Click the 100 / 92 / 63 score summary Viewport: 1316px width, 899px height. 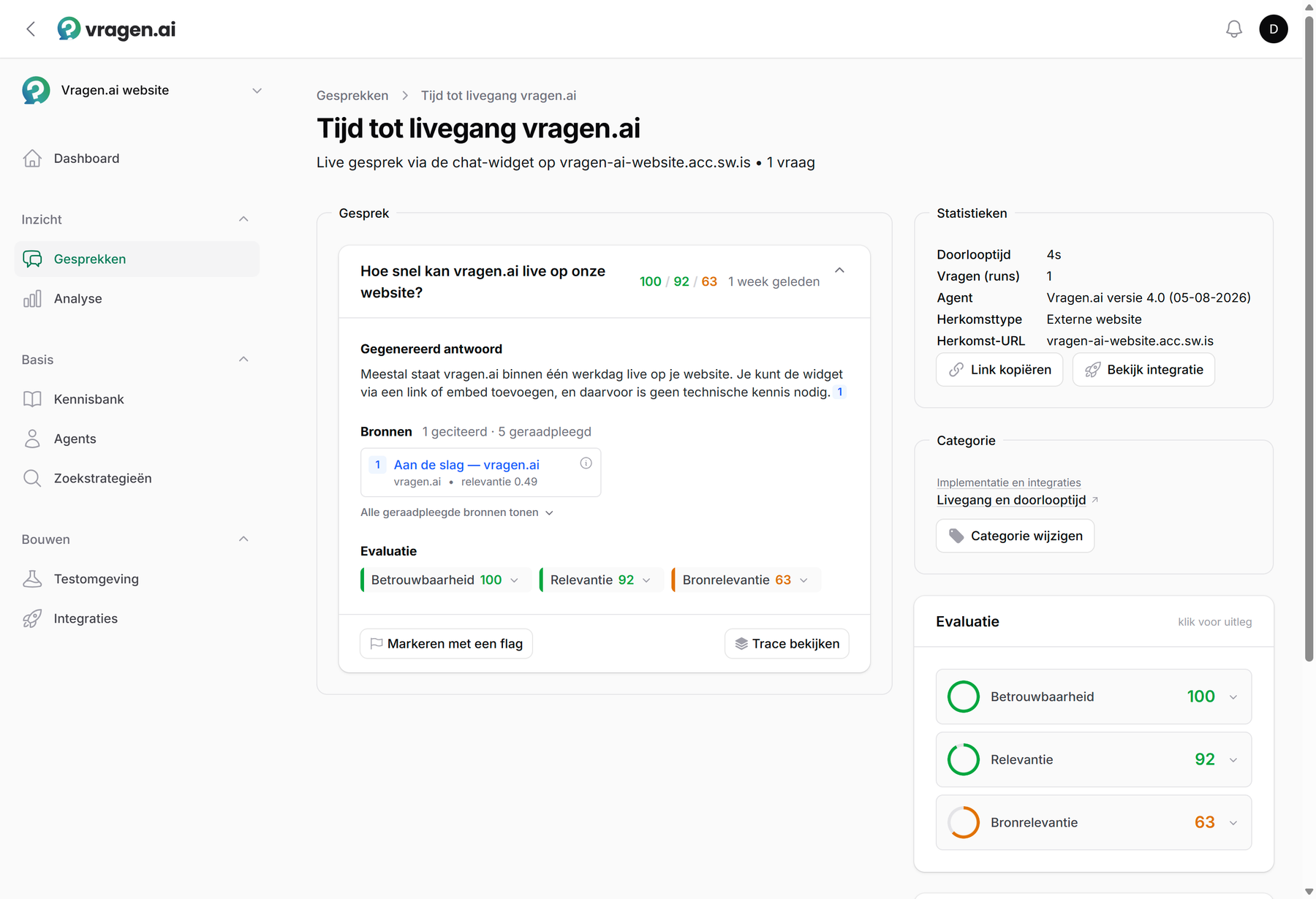678,281
